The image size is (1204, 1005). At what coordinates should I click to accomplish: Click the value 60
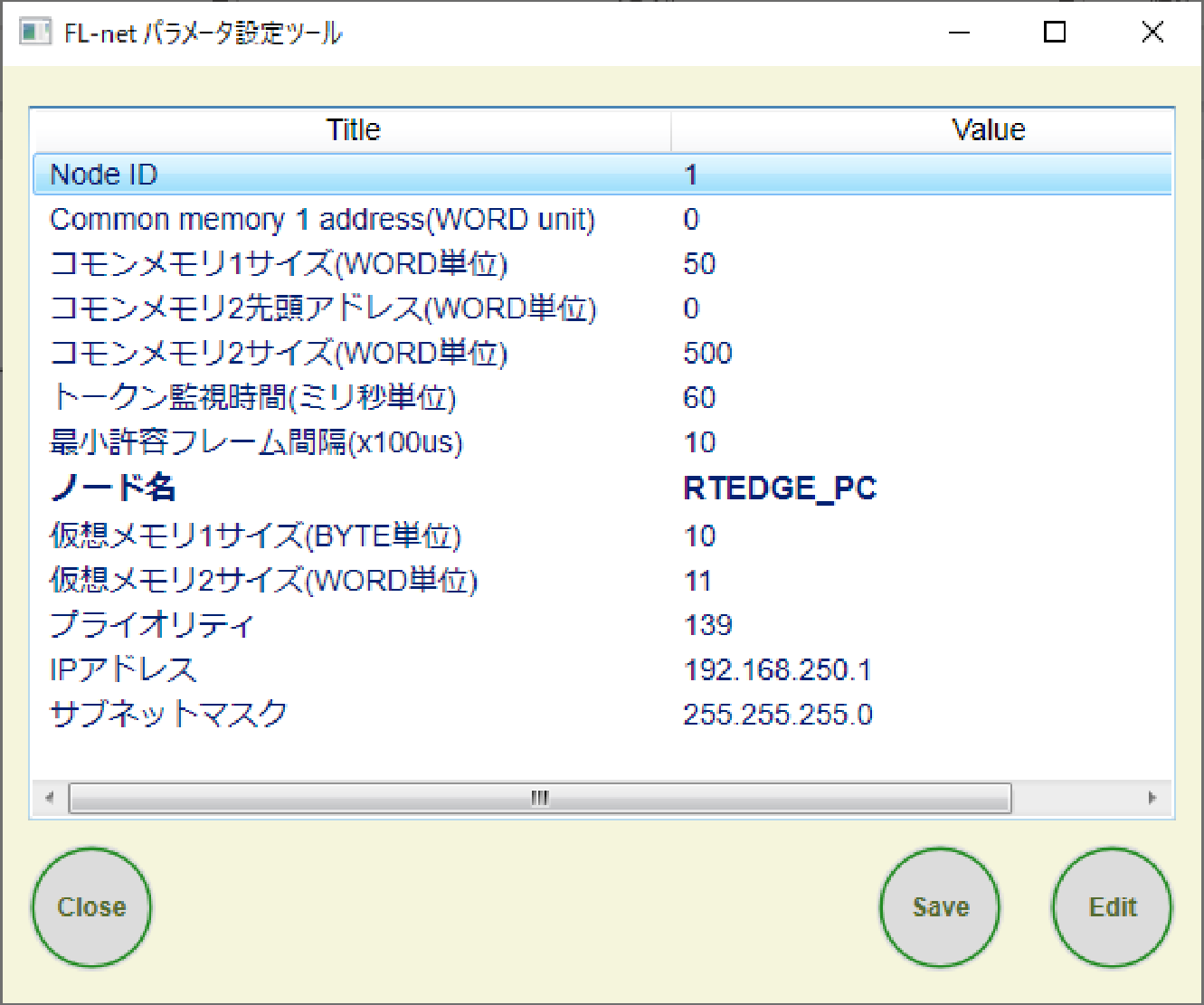click(699, 398)
